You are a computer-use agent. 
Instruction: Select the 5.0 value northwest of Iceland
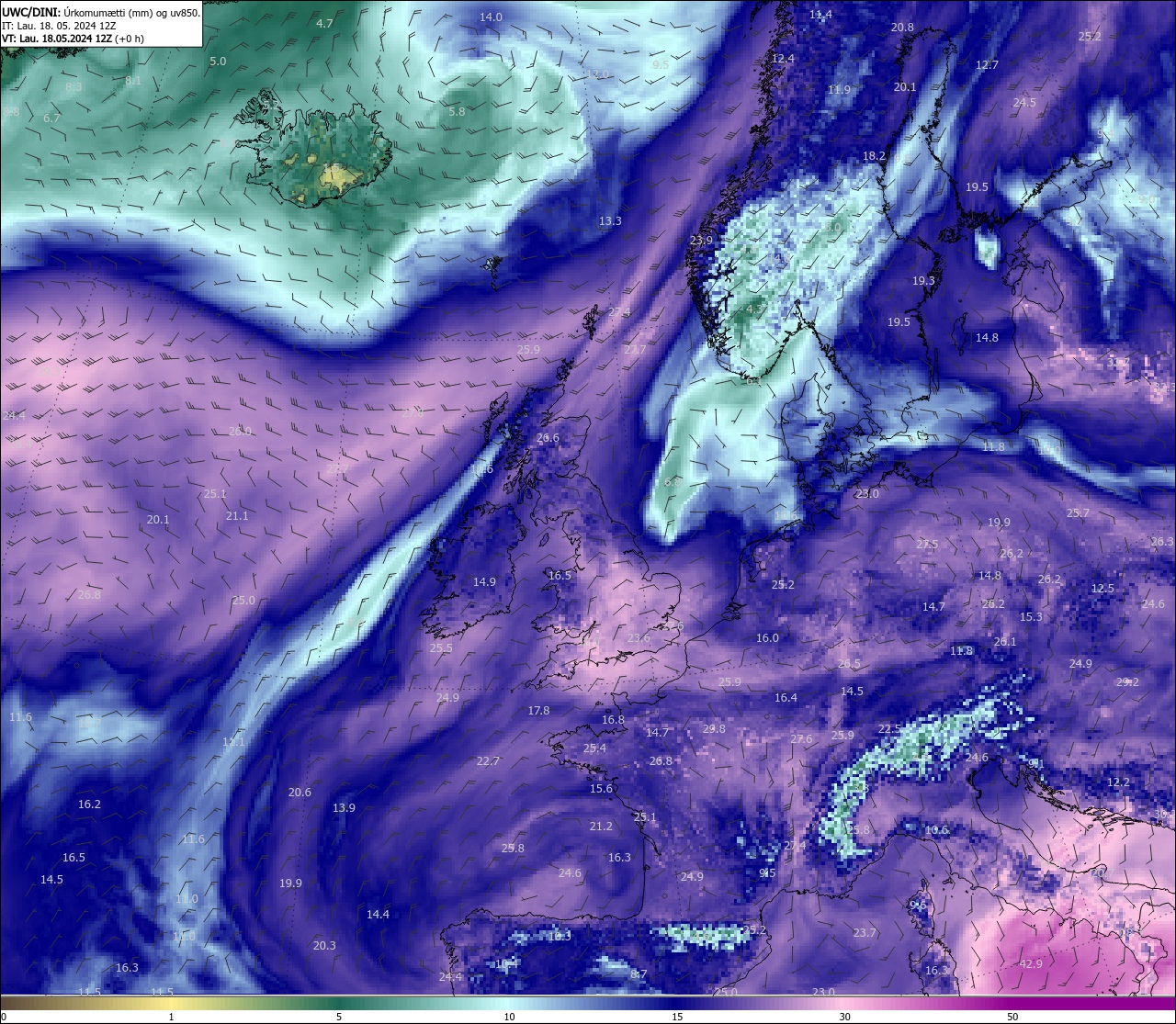point(218,62)
